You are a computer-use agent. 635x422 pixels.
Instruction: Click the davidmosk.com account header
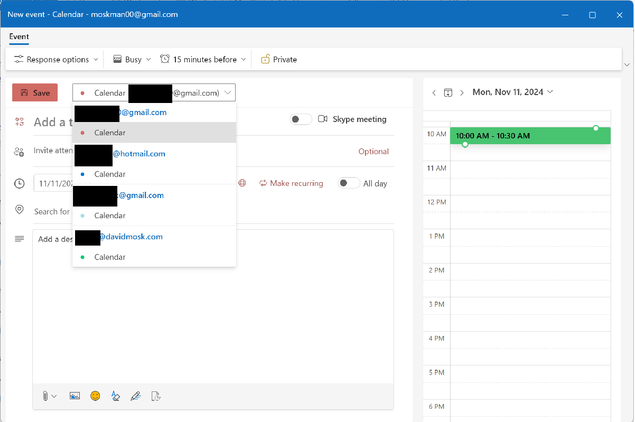coord(154,237)
